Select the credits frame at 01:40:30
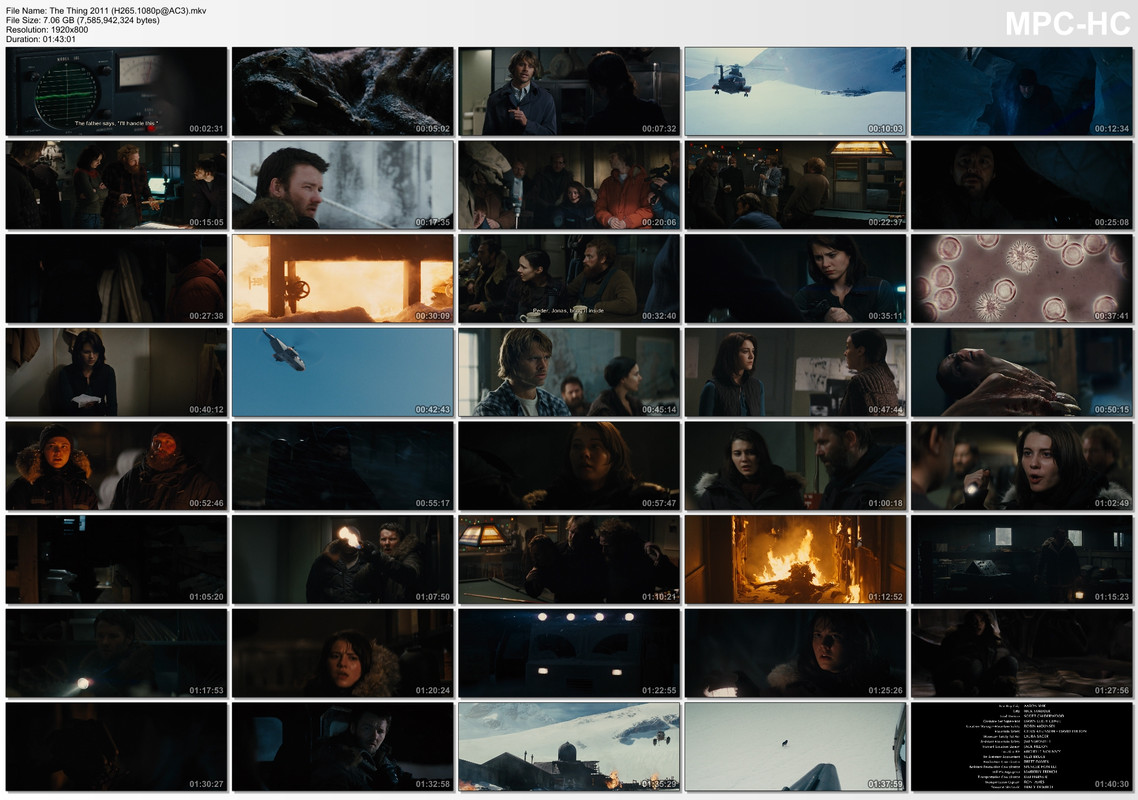 point(1022,747)
